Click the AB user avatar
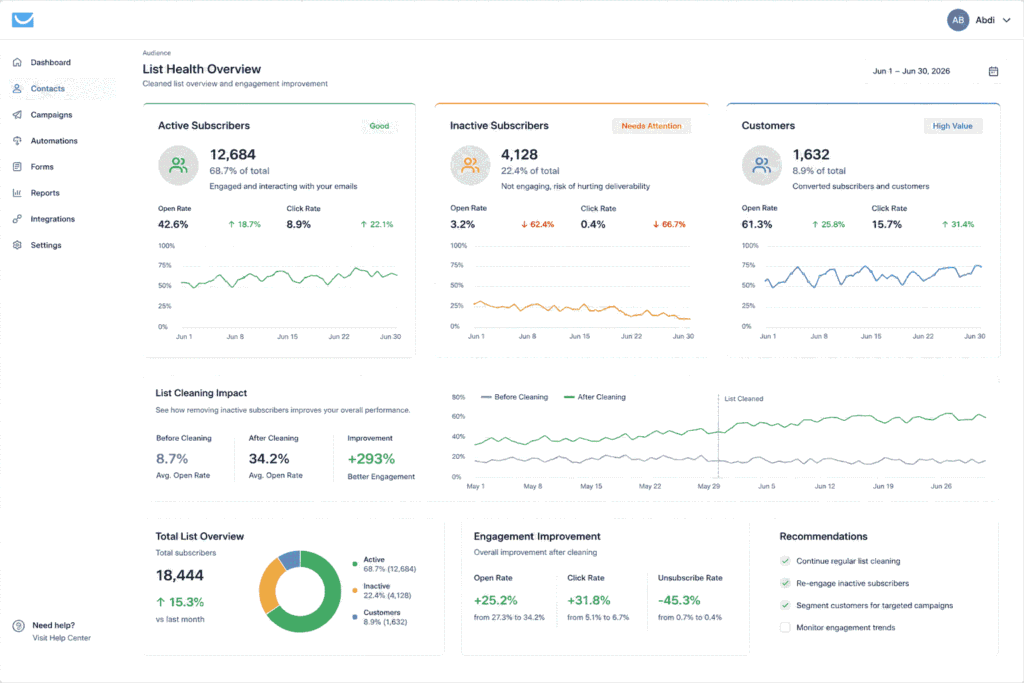 click(x=957, y=20)
